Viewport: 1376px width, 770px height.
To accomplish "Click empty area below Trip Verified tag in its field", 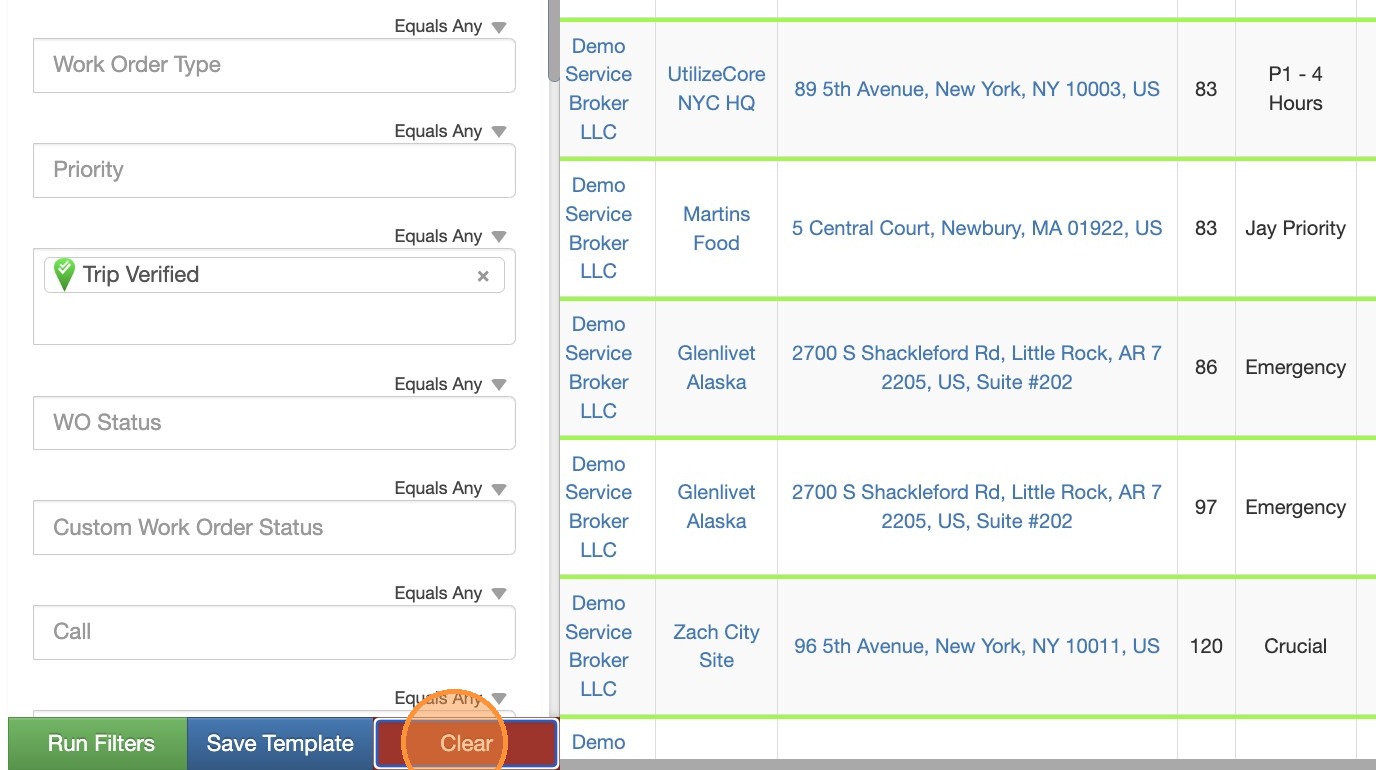I will [274, 319].
